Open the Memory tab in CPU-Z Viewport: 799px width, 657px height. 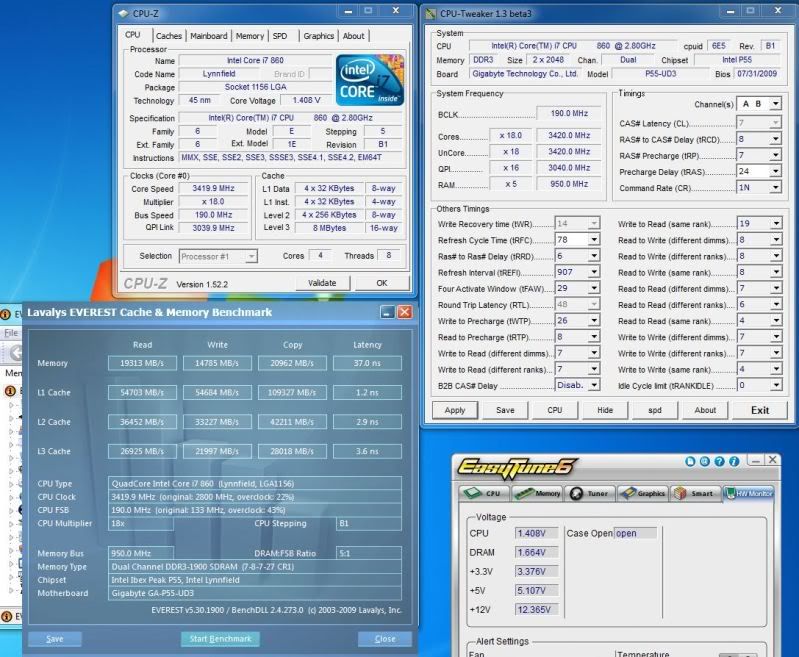tap(250, 36)
